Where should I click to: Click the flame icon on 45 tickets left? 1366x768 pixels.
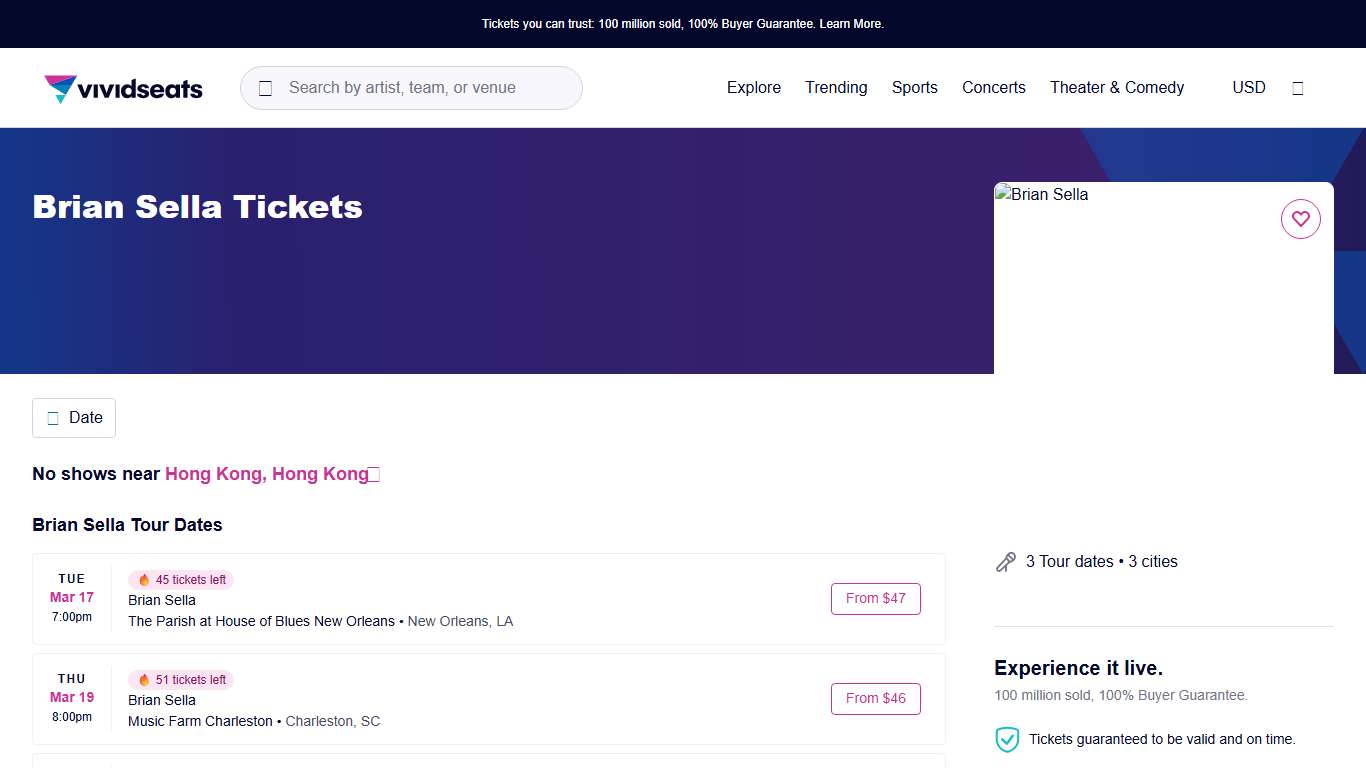(x=144, y=580)
